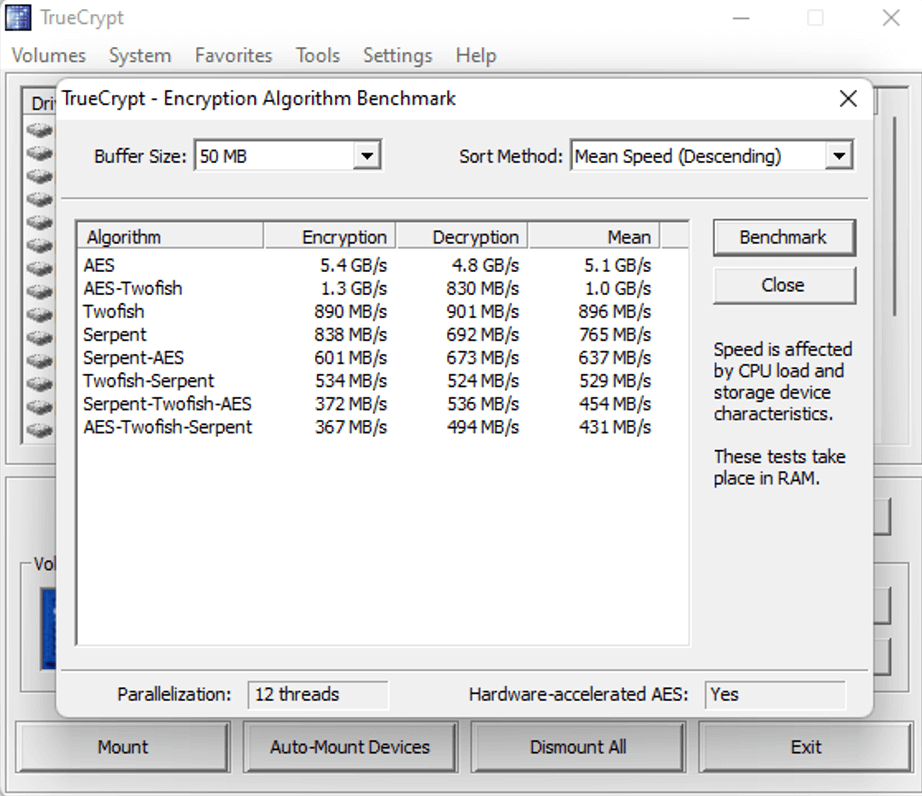Click the Parallelization threads field
922x796 pixels.
[x=317, y=694]
